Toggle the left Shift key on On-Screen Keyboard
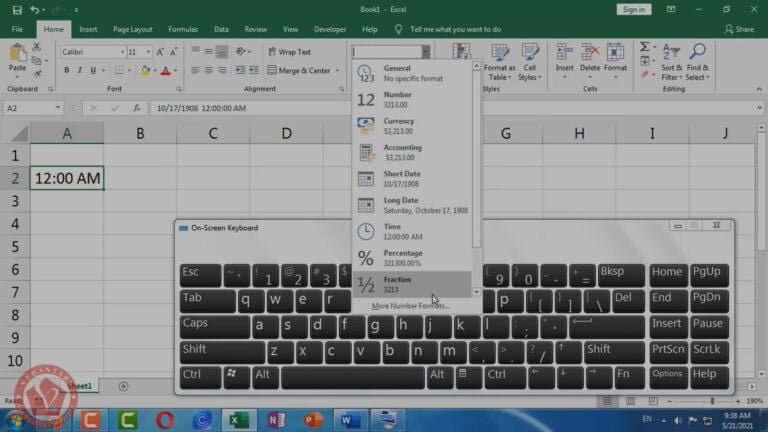768x432 pixels. [222, 352]
